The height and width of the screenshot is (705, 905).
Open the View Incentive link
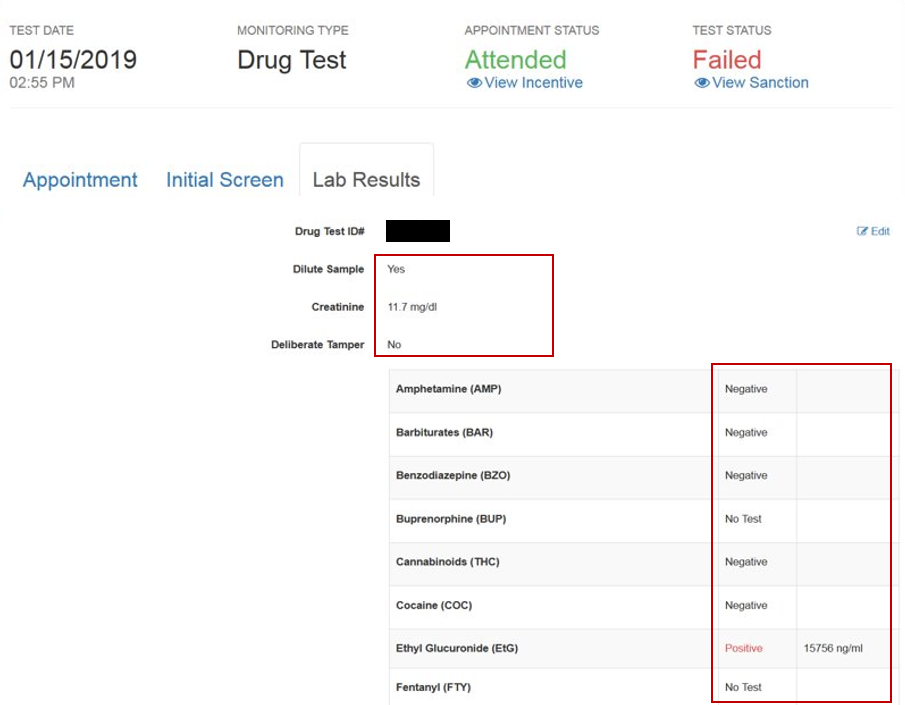[x=533, y=83]
